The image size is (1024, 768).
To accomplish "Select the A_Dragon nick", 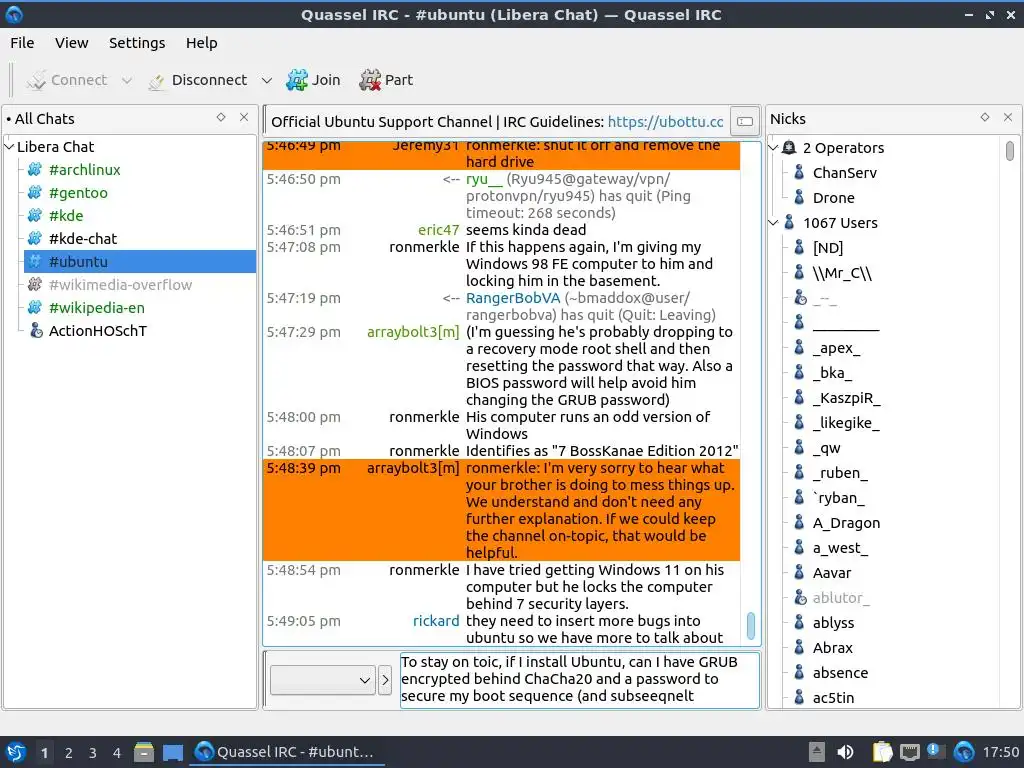I will click(x=846, y=523).
